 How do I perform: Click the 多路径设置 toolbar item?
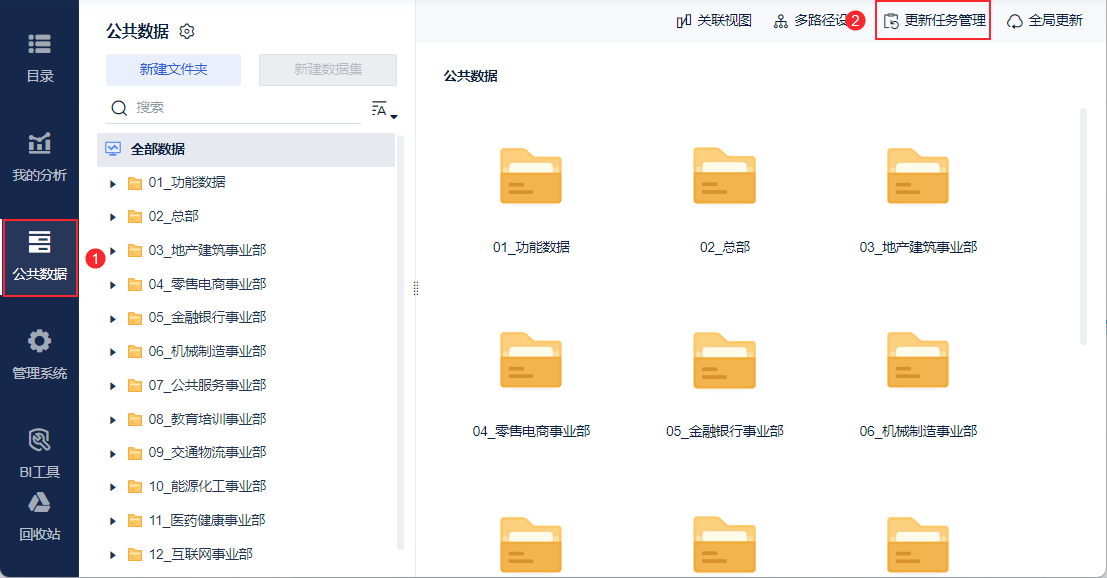(812, 21)
